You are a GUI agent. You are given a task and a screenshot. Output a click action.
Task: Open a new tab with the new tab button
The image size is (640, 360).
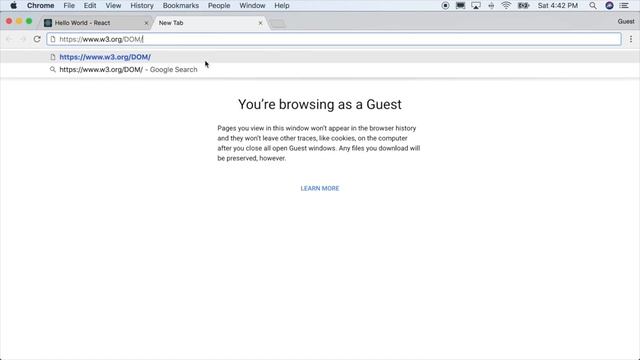point(278,24)
